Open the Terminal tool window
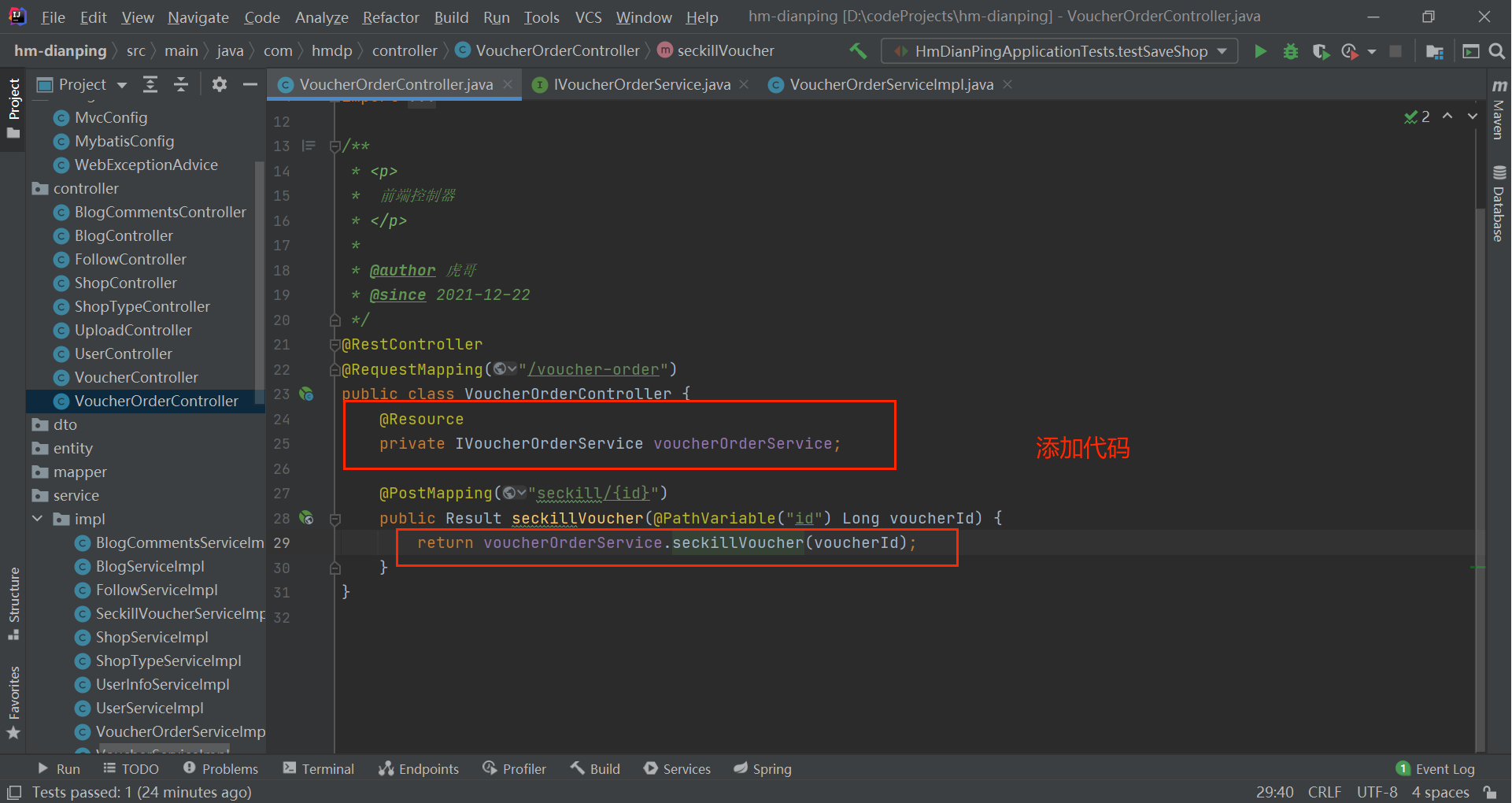The image size is (1512, 803). pyautogui.click(x=319, y=769)
